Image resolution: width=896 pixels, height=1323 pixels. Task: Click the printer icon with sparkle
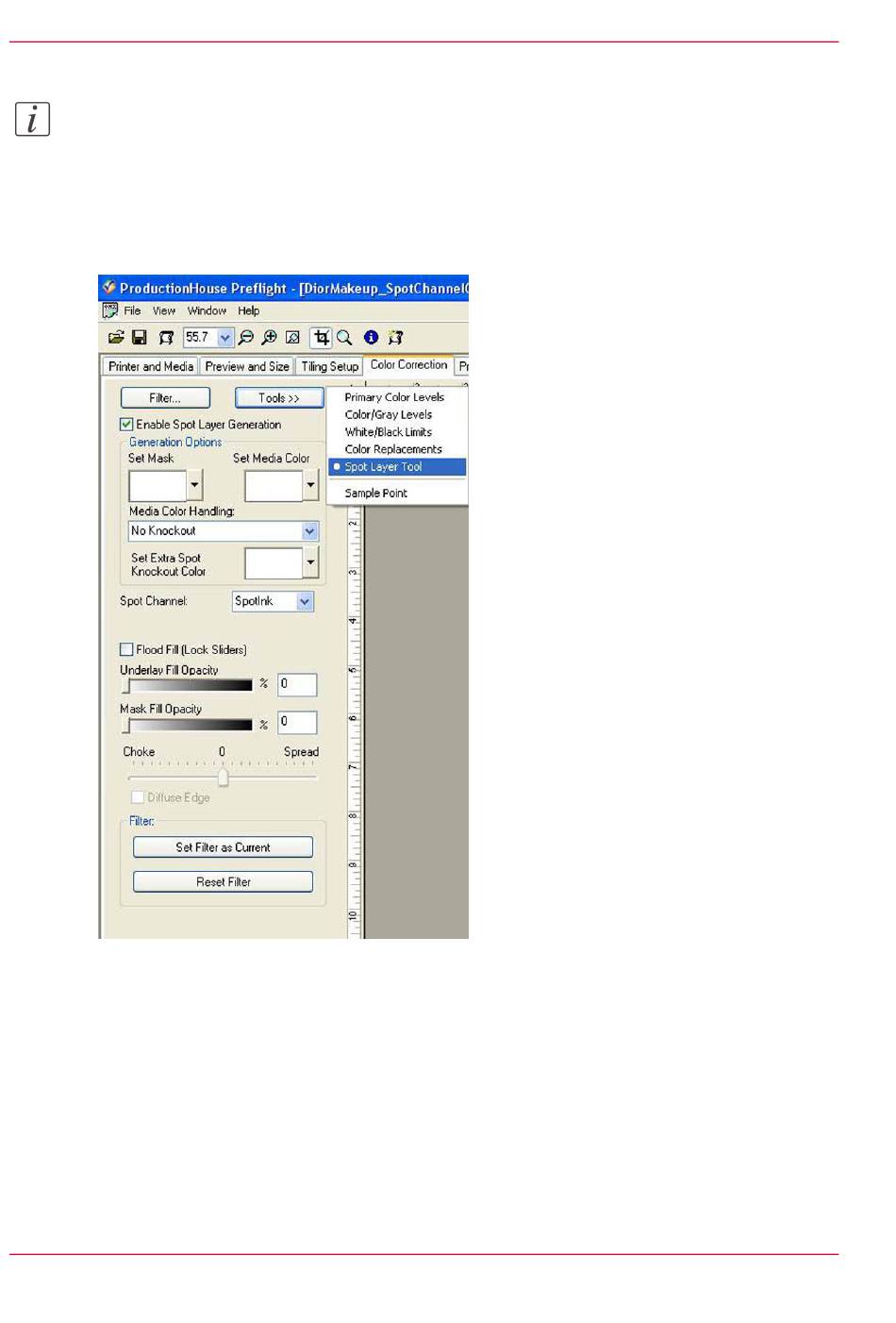[395, 337]
